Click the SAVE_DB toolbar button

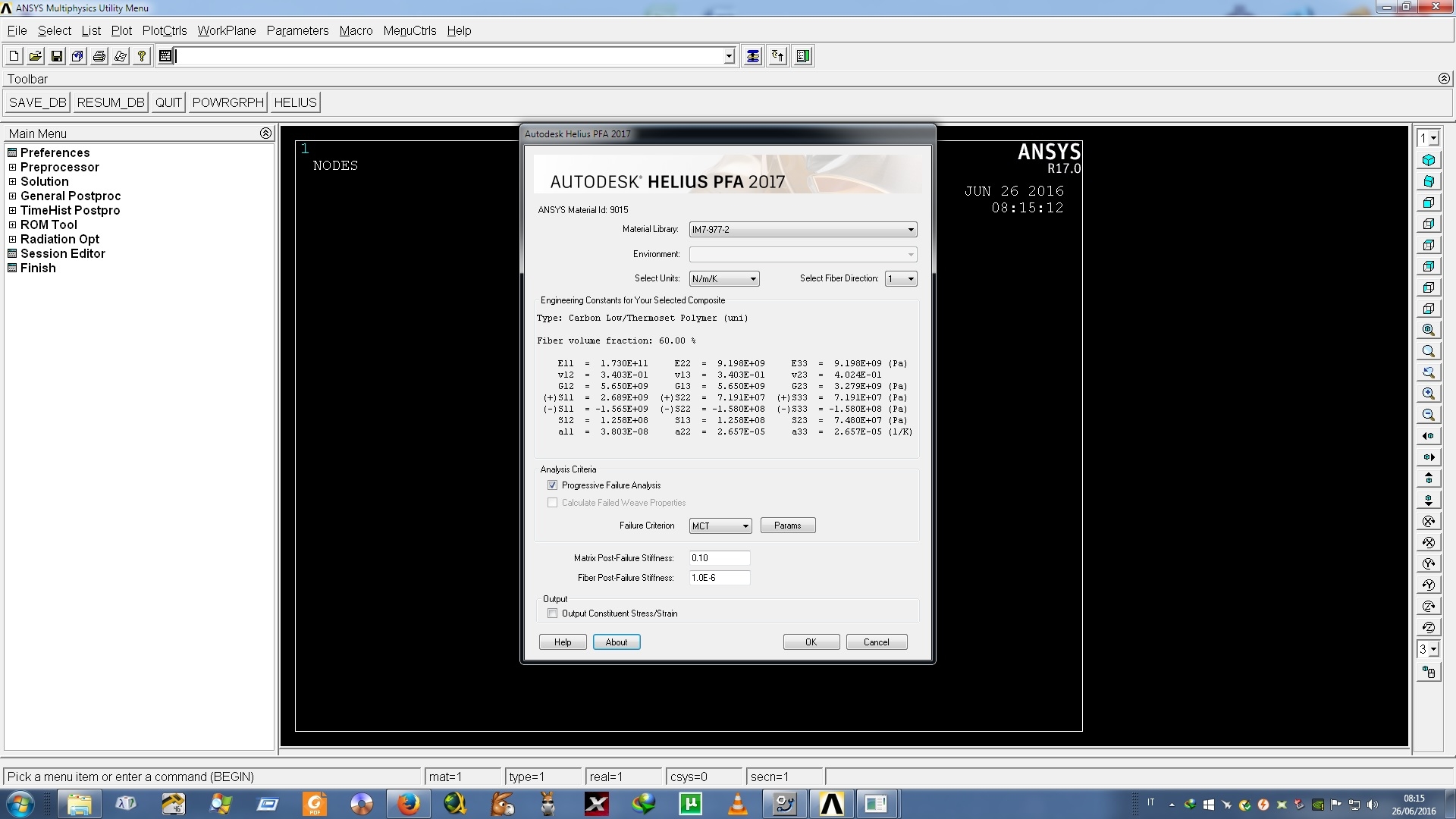click(37, 102)
